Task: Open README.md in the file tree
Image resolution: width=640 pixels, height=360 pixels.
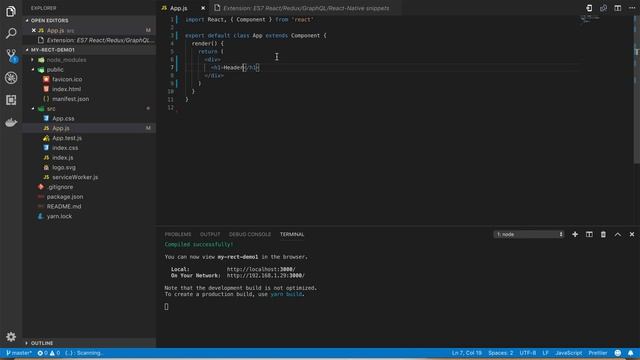Action: pos(64,207)
